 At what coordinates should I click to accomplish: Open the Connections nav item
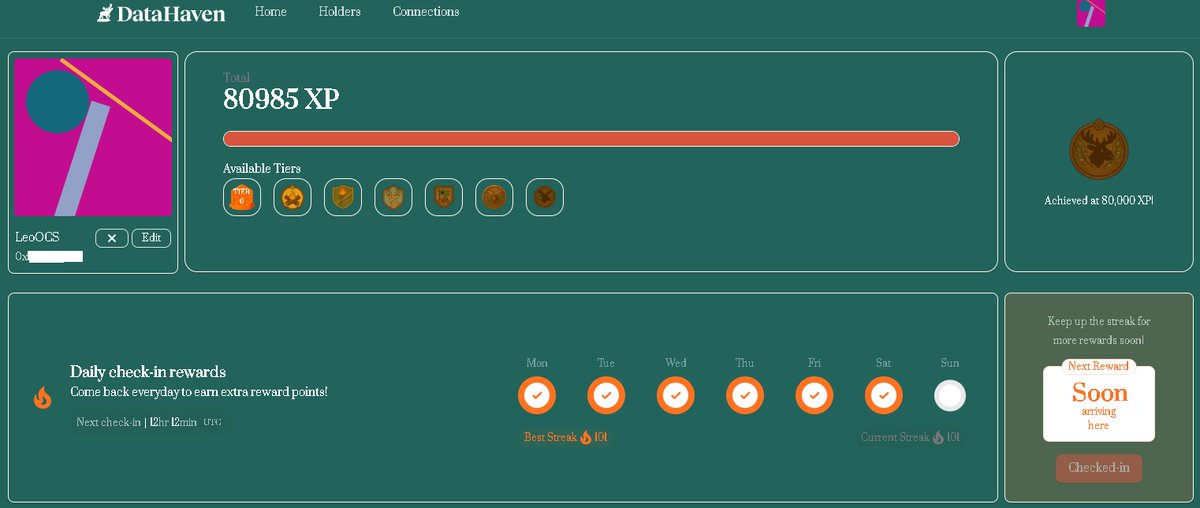[x=426, y=12]
